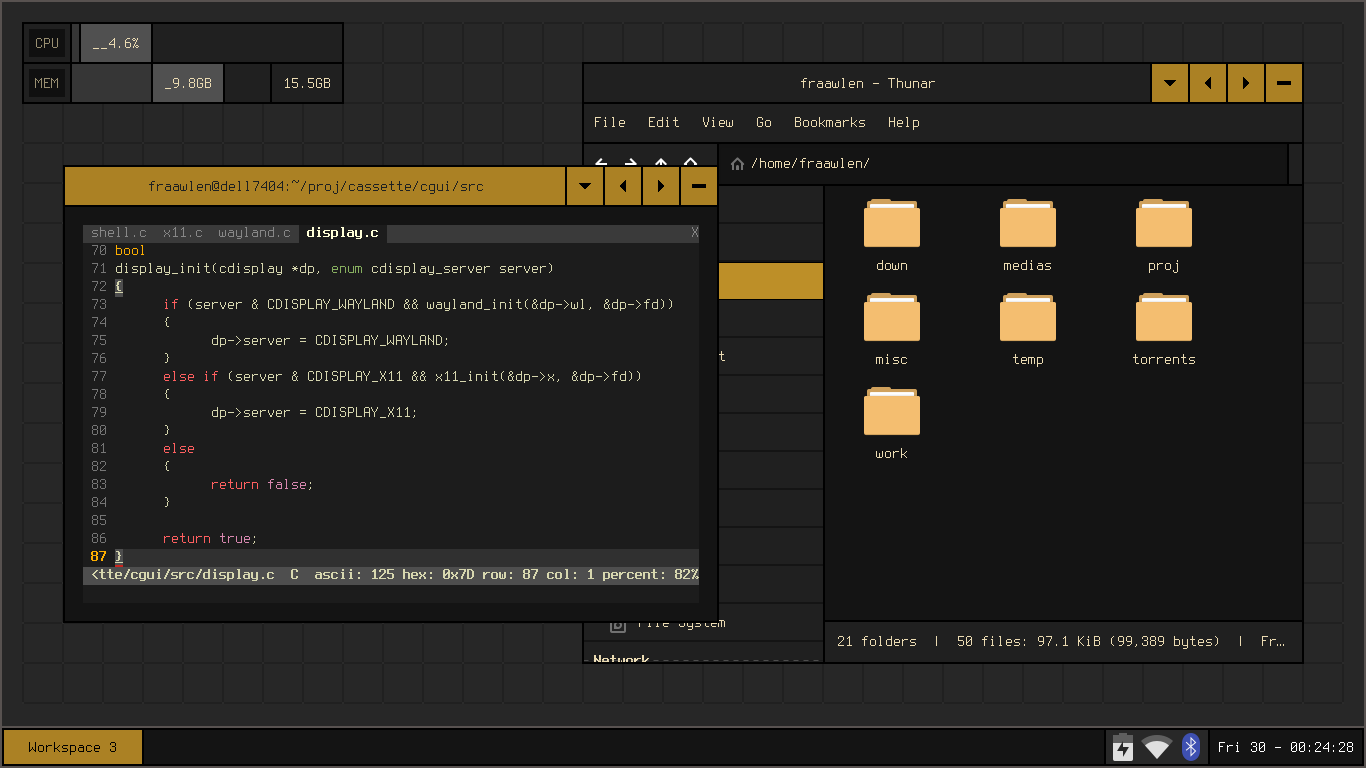Open the 'down' folder in Thunar
The image size is (1366, 768).
[x=891, y=224]
